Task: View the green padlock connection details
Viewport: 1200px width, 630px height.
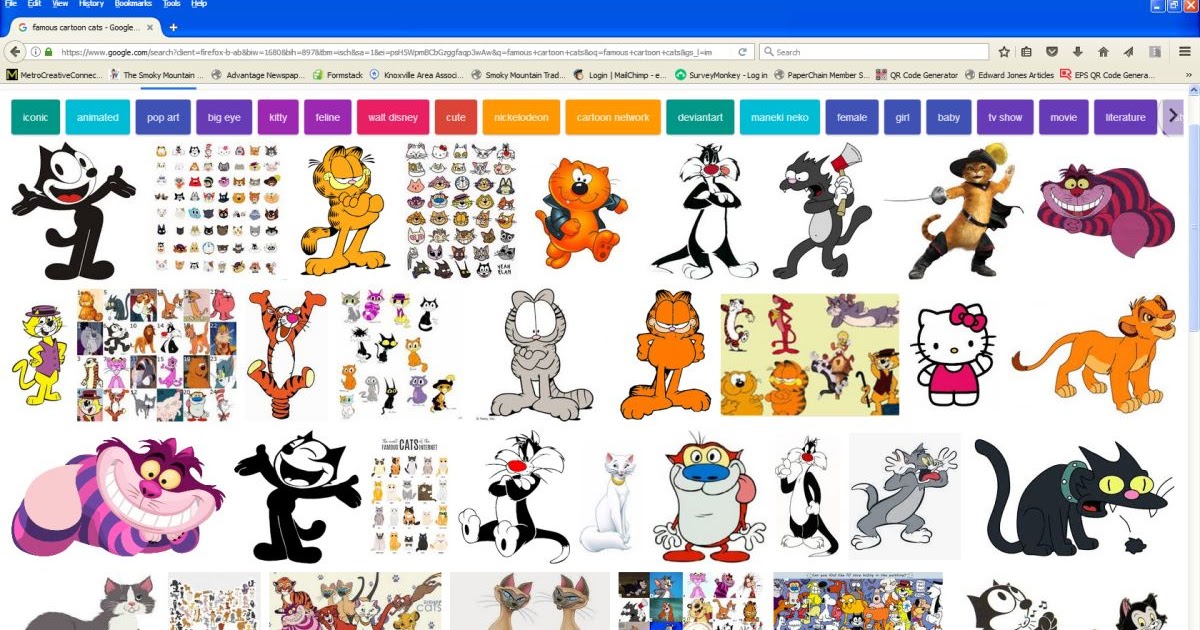Action: coord(48,52)
